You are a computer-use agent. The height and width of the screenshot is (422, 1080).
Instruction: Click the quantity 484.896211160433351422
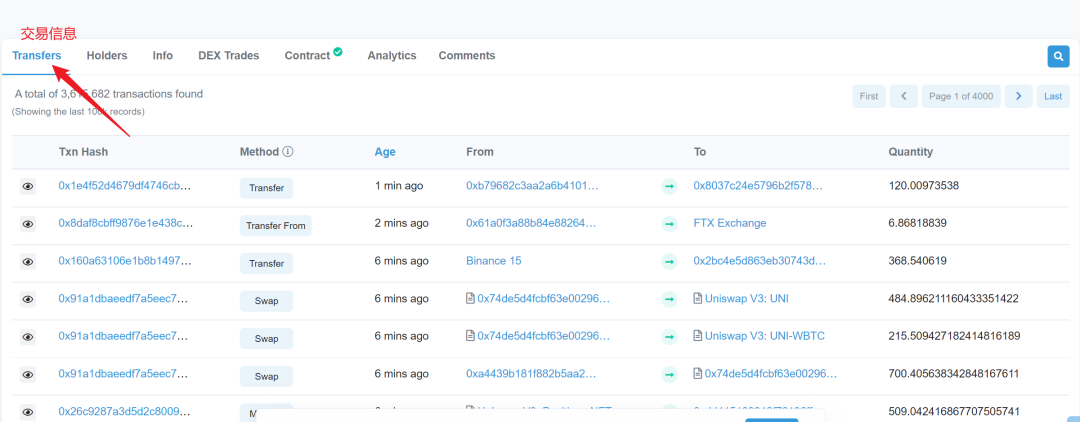pos(953,299)
